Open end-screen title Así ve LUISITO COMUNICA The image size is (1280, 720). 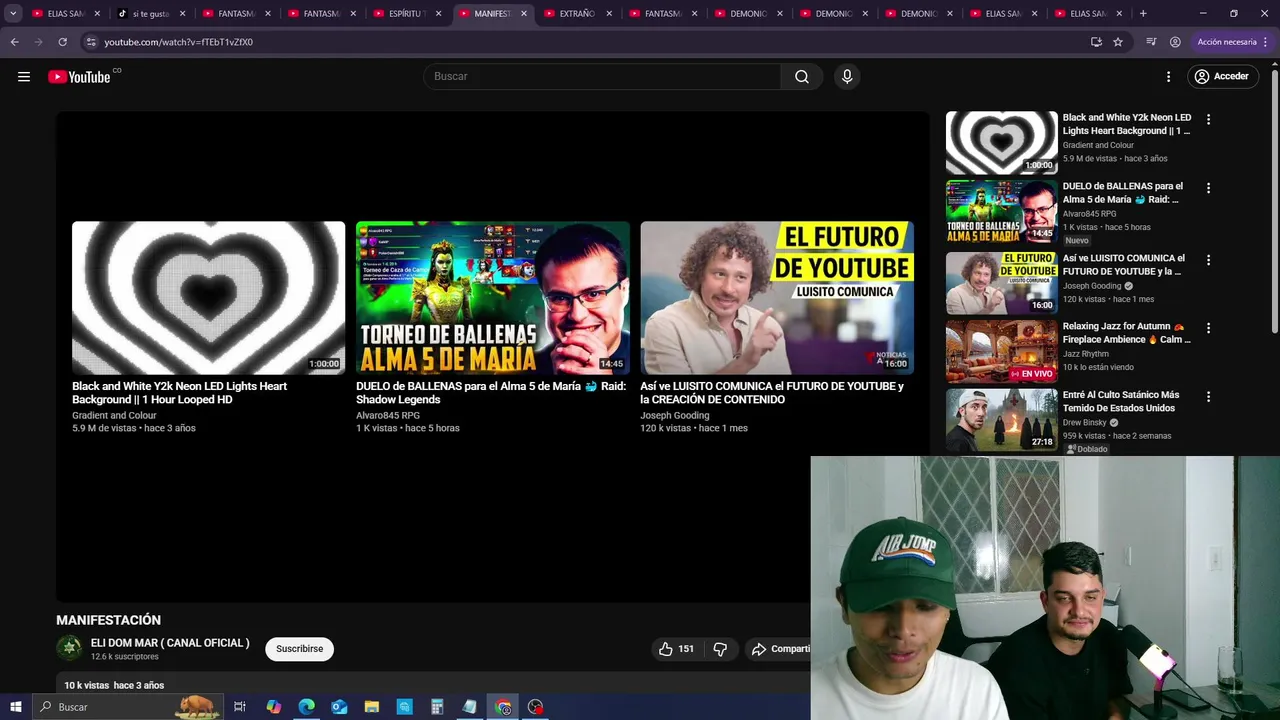point(772,393)
